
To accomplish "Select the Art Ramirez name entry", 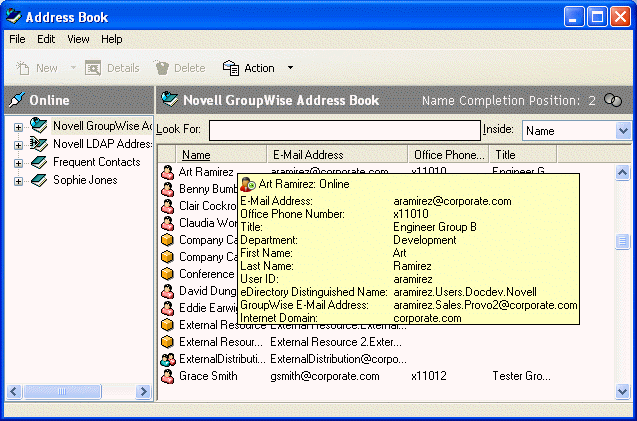I will (206, 172).
